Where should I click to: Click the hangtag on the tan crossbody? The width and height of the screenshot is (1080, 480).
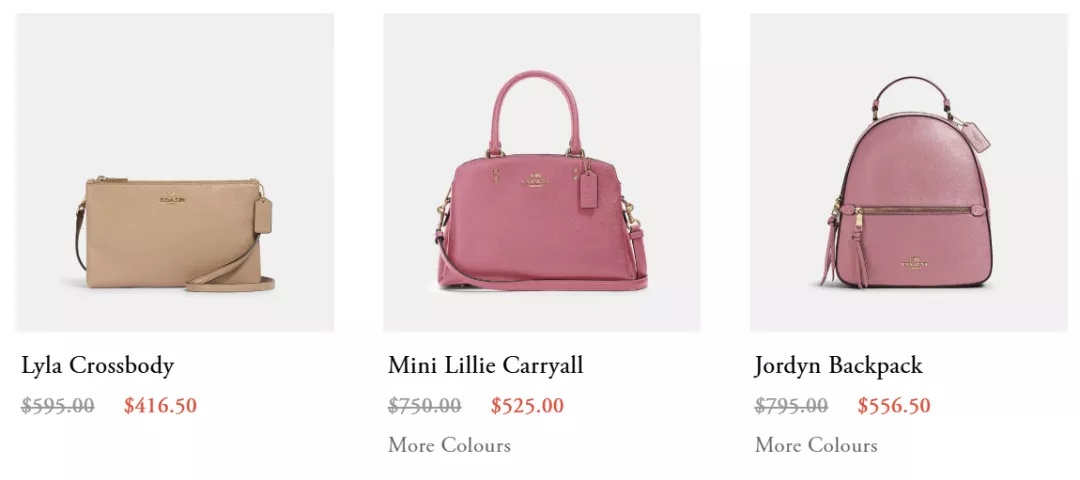(263, 215)
